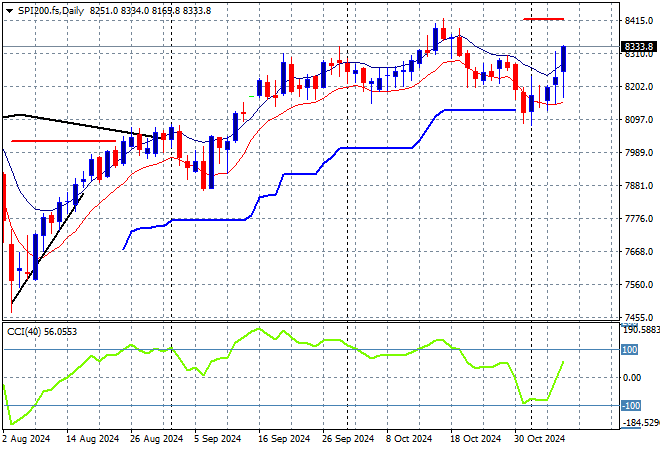Click the CCI 100 level label
Screen dimensions: 660x450
click(x=630, y=349)
